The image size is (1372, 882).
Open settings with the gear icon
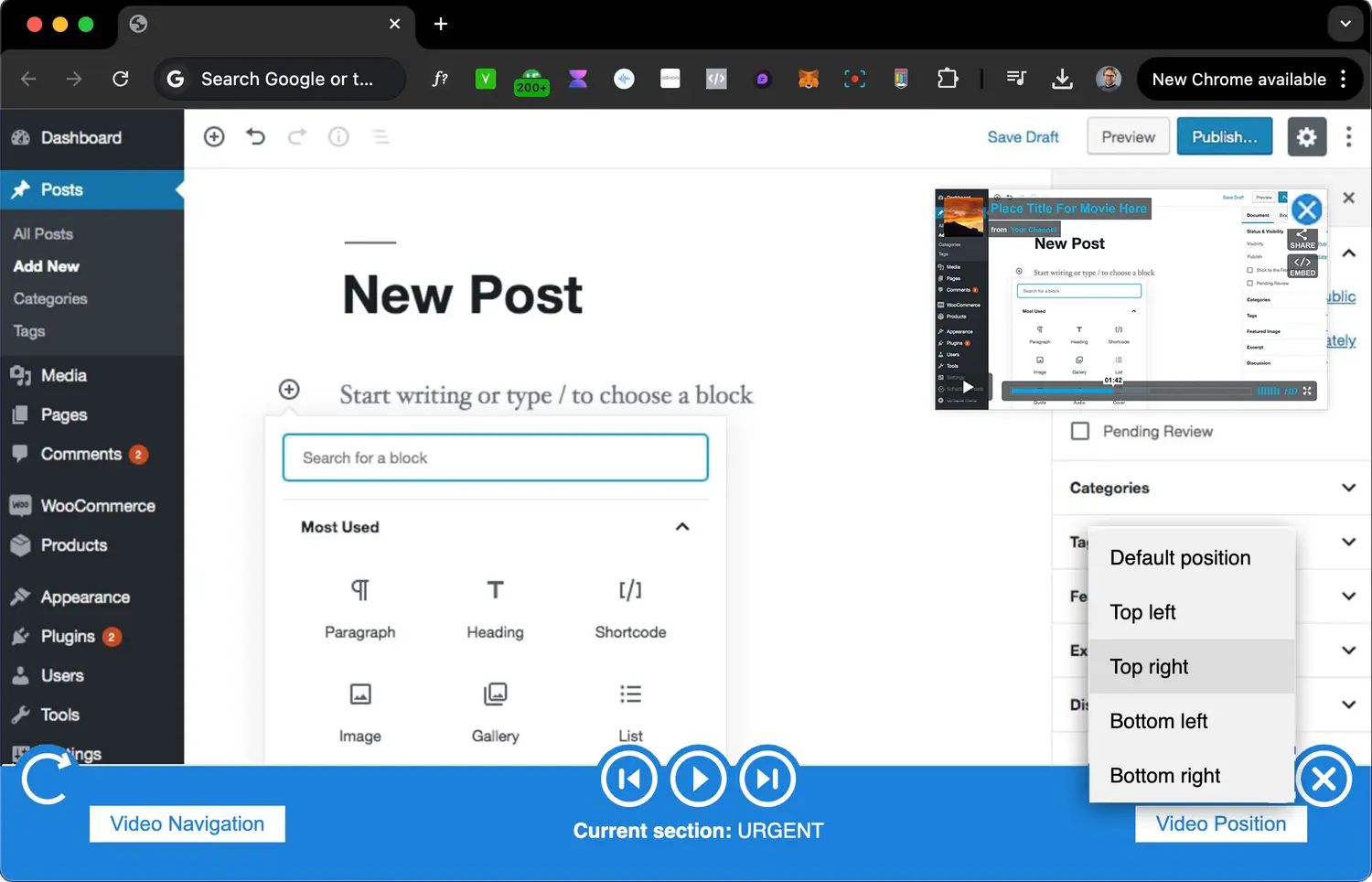(x=1306, y=137)
